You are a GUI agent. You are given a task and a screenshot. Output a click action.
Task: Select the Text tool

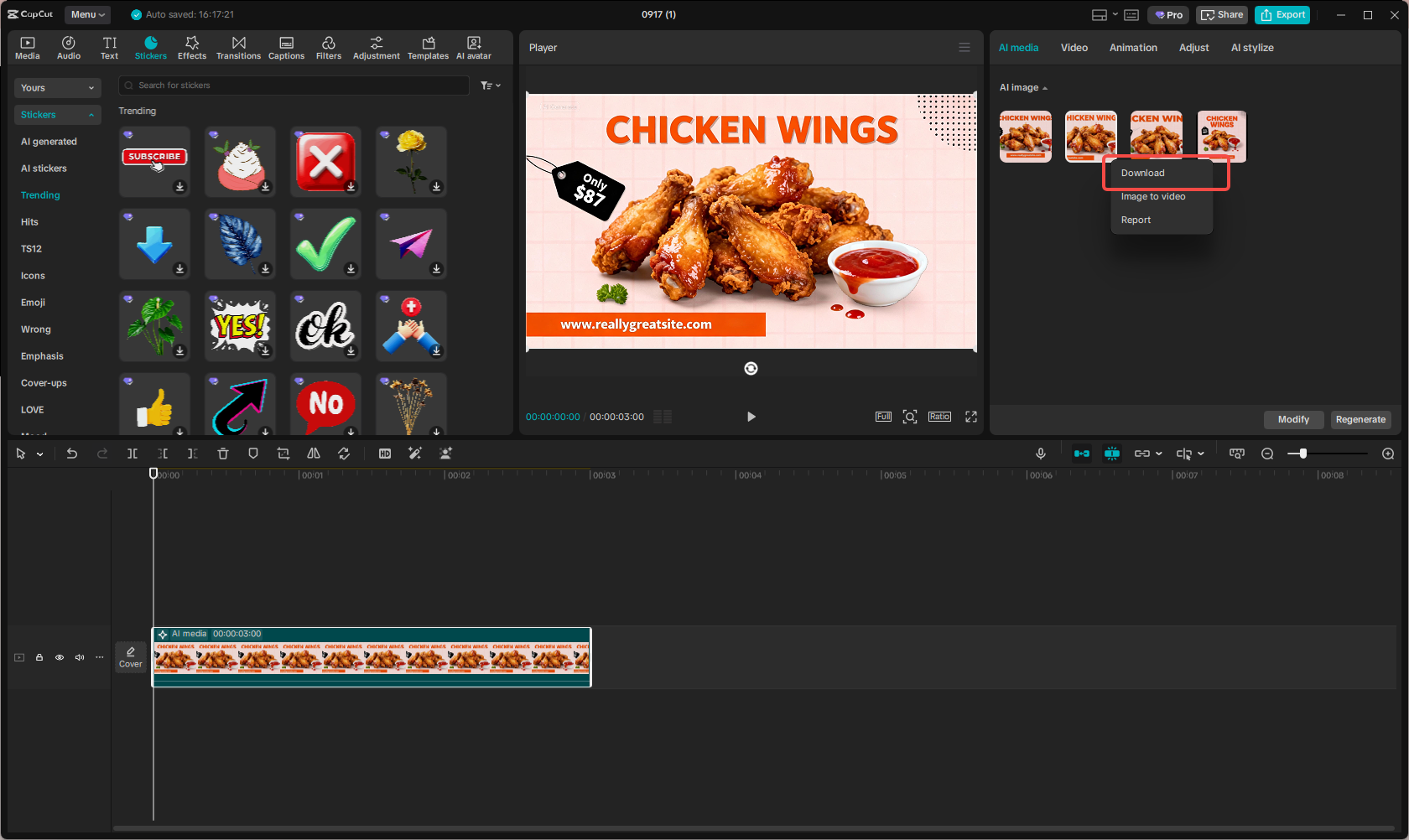point(109,46)
